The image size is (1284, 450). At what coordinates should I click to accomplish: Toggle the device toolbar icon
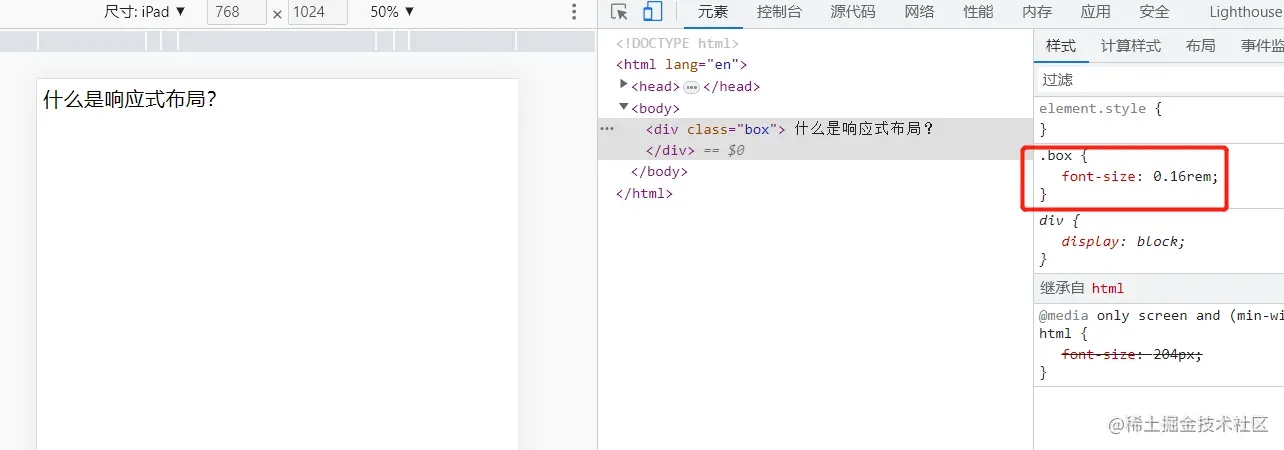coord(653,12)
